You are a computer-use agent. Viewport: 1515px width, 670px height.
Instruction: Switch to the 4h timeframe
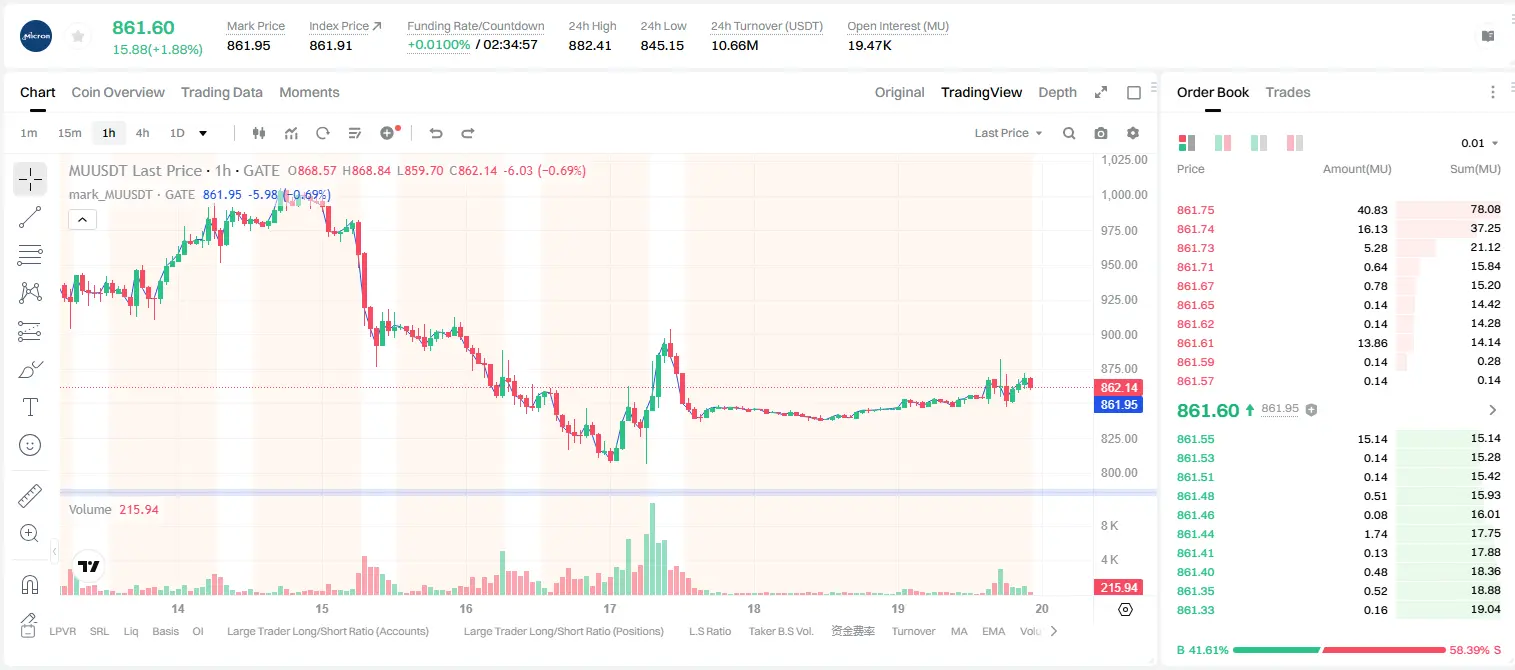[142, 133]
